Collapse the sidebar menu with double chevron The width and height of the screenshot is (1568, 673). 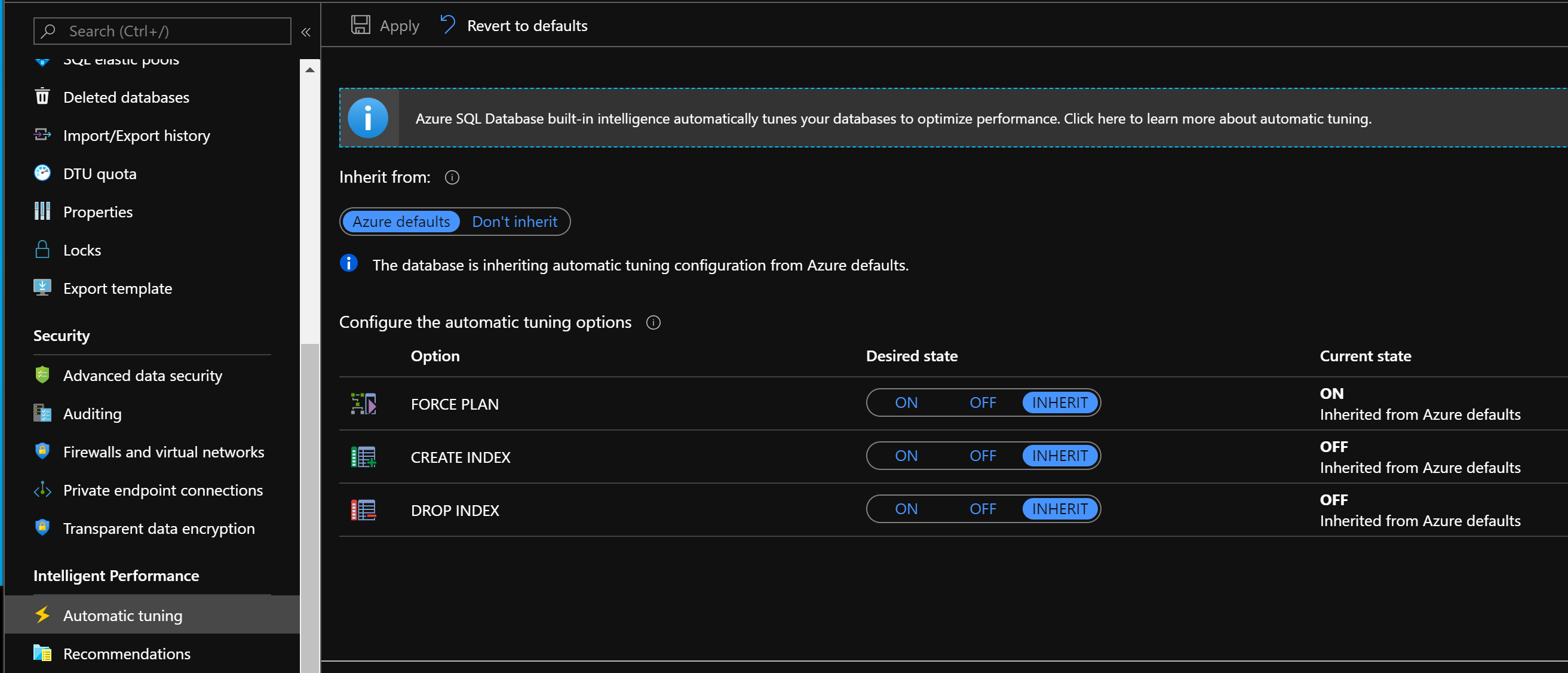(x=306, y=32)
